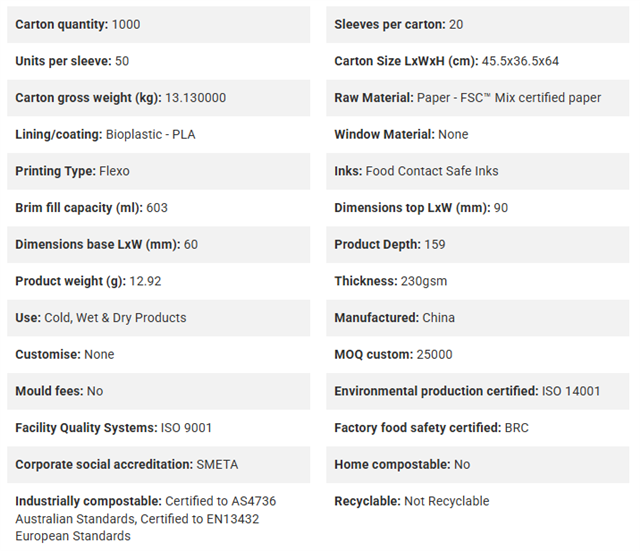Click the Printing Type Flexo row
The width and height of the screenshot is (640, 551).
[x=158, y=171]
